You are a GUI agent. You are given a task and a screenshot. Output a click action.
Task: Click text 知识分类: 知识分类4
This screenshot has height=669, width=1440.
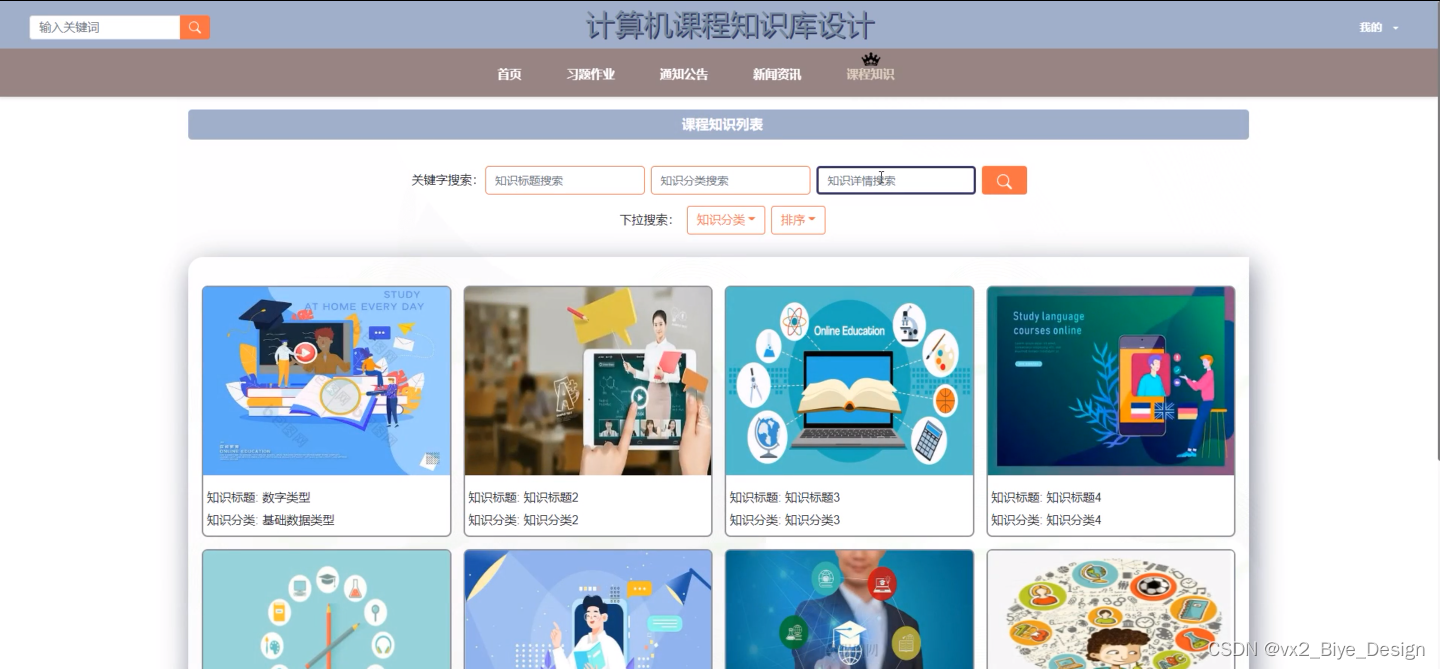tap(1046, 520)
